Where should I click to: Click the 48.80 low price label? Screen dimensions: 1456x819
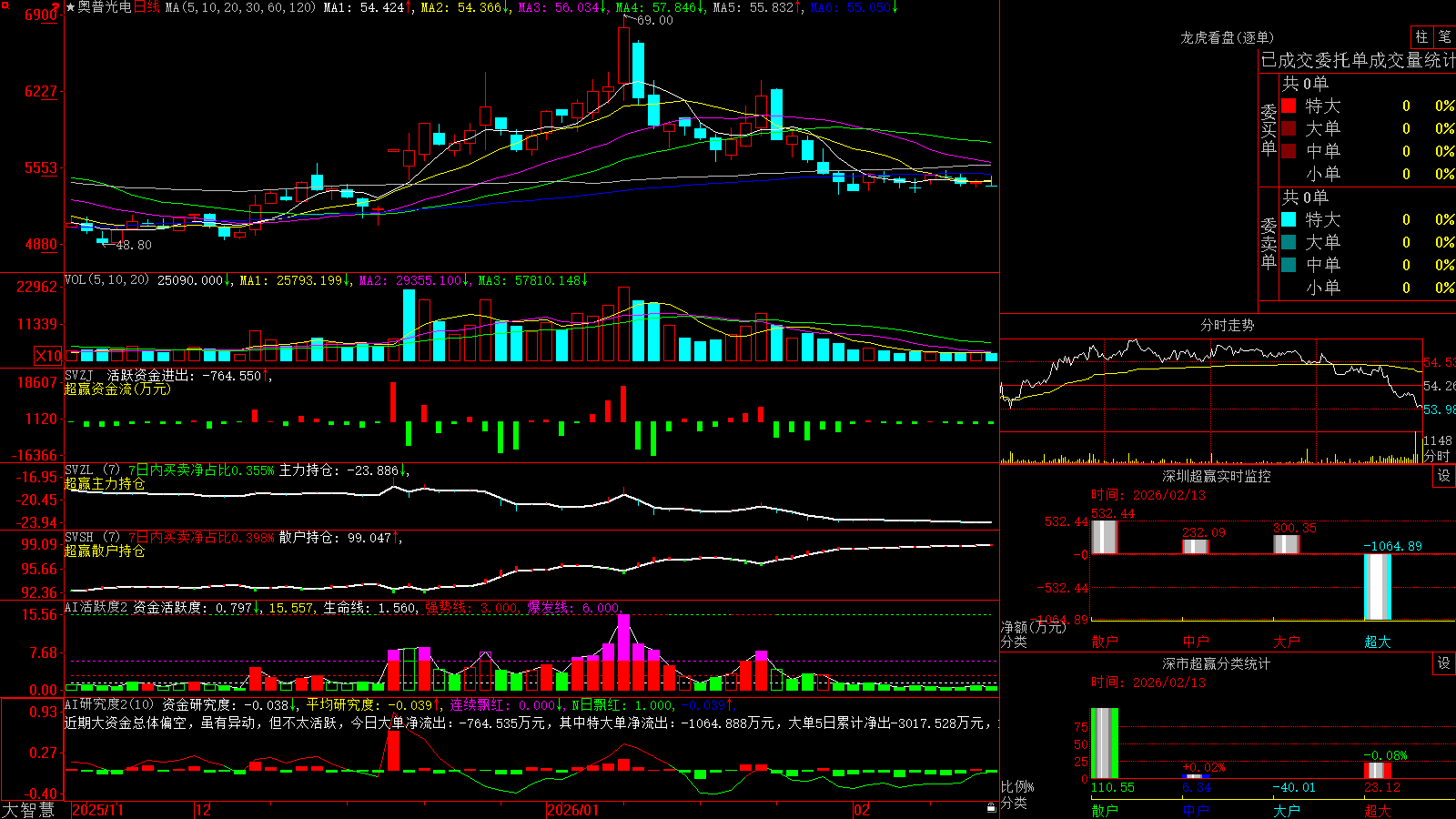(134, 245)
